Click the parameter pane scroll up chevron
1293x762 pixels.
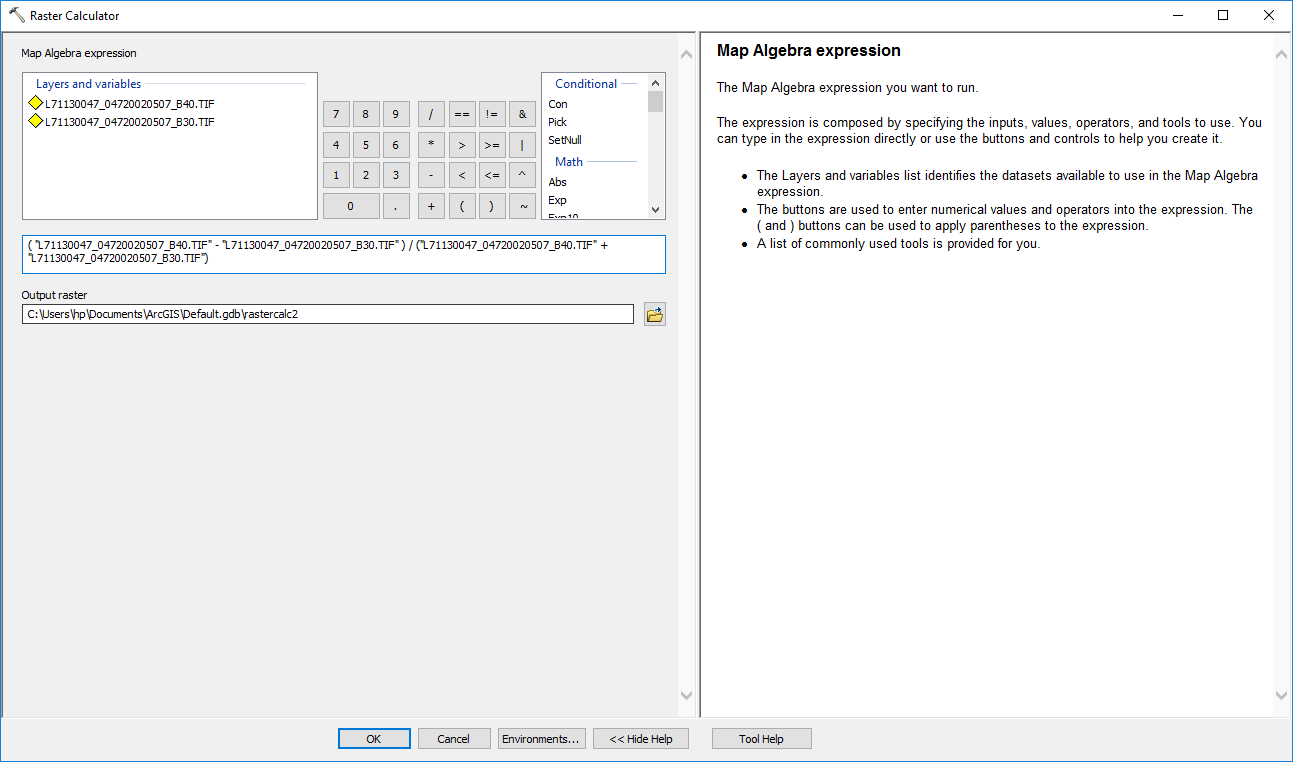[686, 54]
